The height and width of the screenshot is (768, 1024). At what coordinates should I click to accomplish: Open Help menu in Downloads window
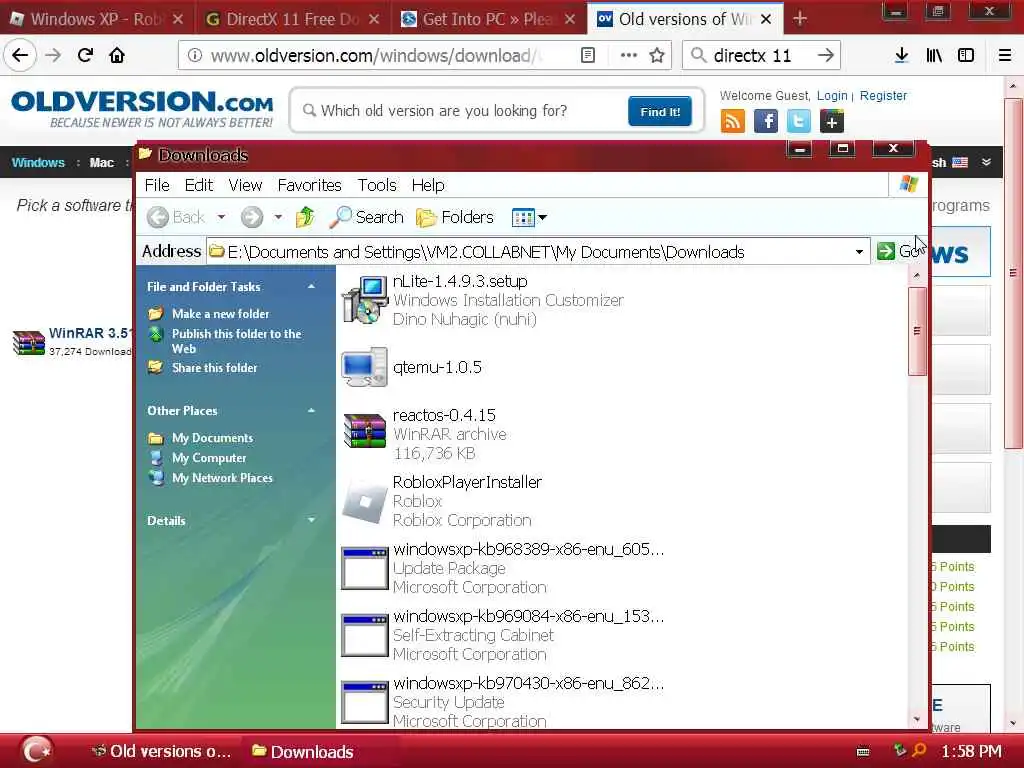[x=428, y=185]
